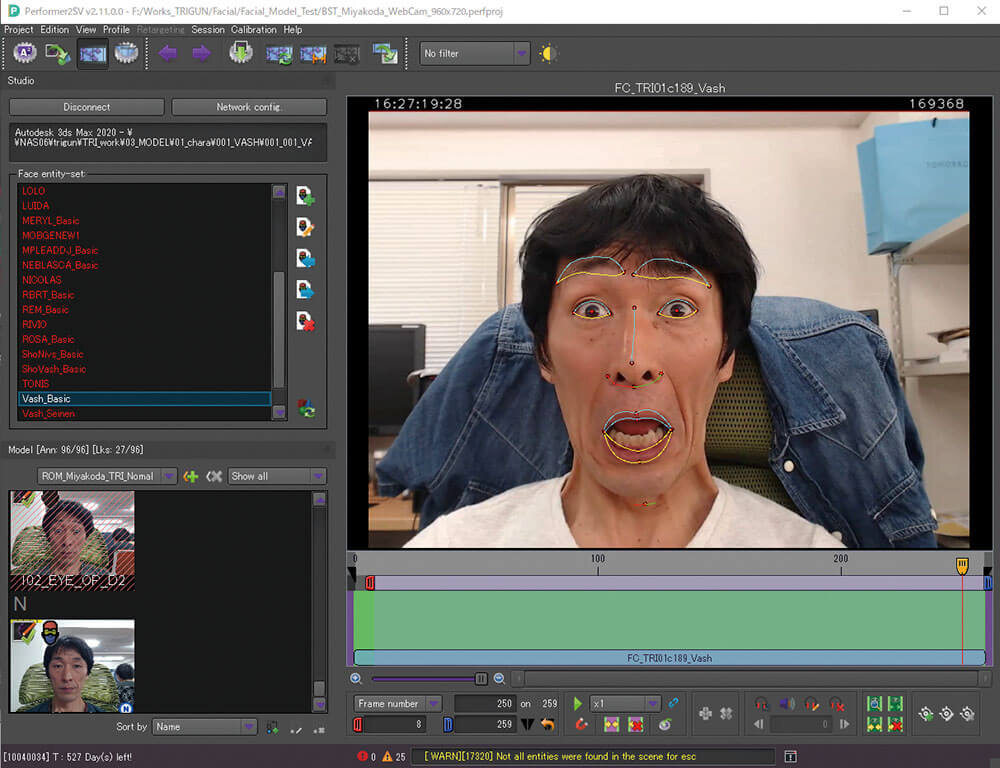
Task: Click the timeline zoom slider handle
Action: tap(481, 678)
